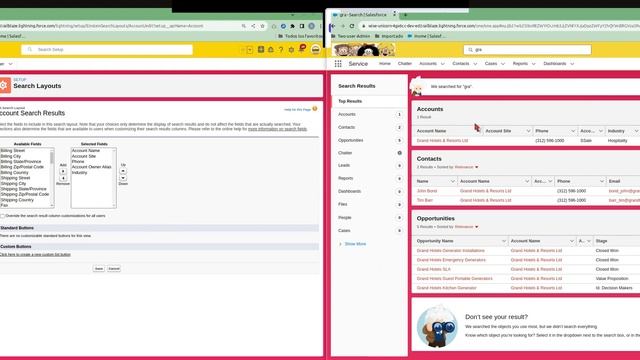
Task: Click the Save button
Action: (99, 269)
